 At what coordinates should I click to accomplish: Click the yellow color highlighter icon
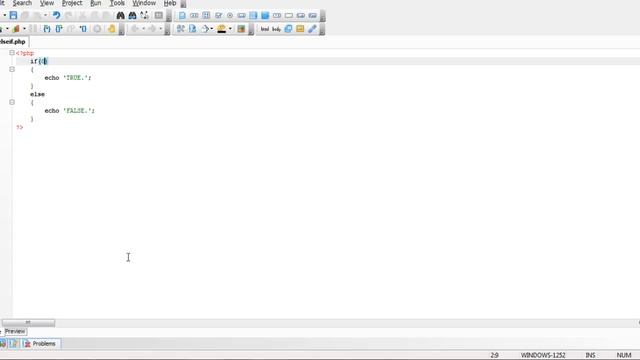221,29
